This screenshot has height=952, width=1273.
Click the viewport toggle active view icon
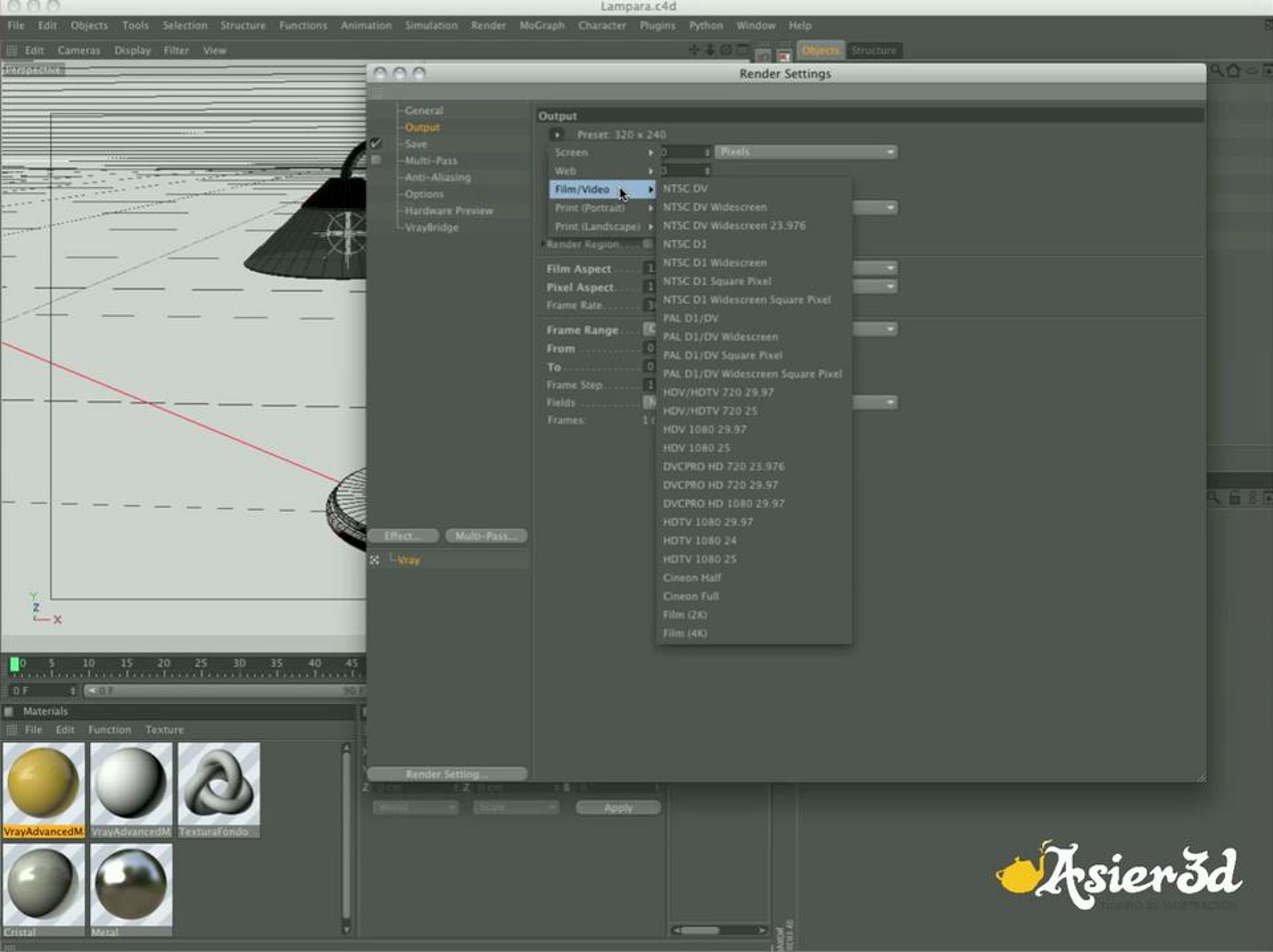(743, 50)
